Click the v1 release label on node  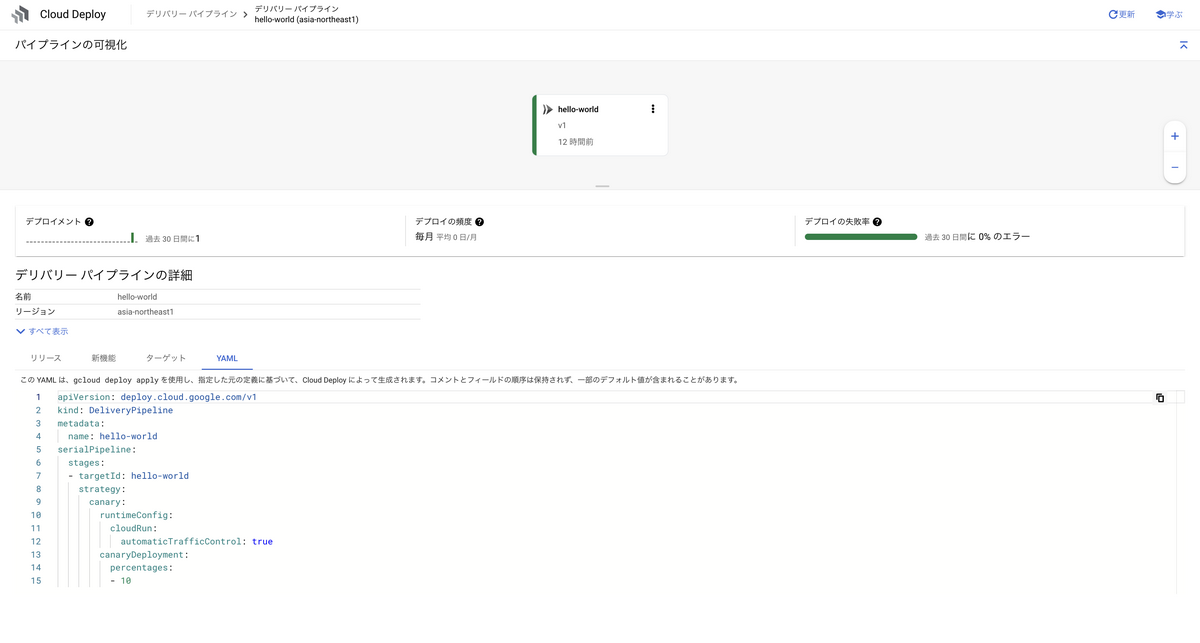562,125
